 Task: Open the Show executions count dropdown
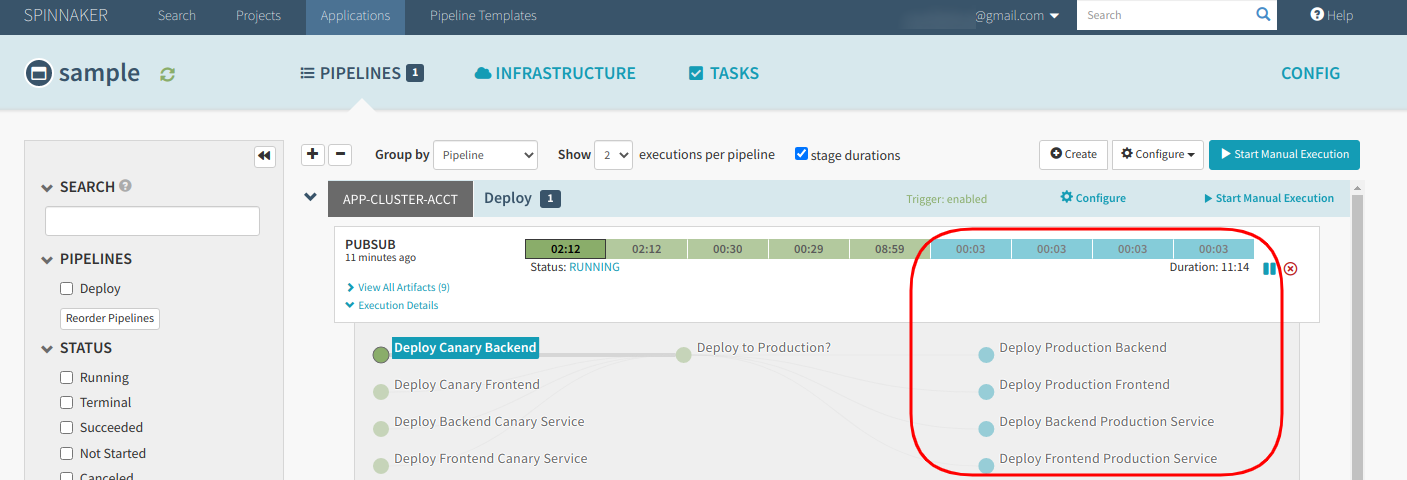tap(613, 155)
